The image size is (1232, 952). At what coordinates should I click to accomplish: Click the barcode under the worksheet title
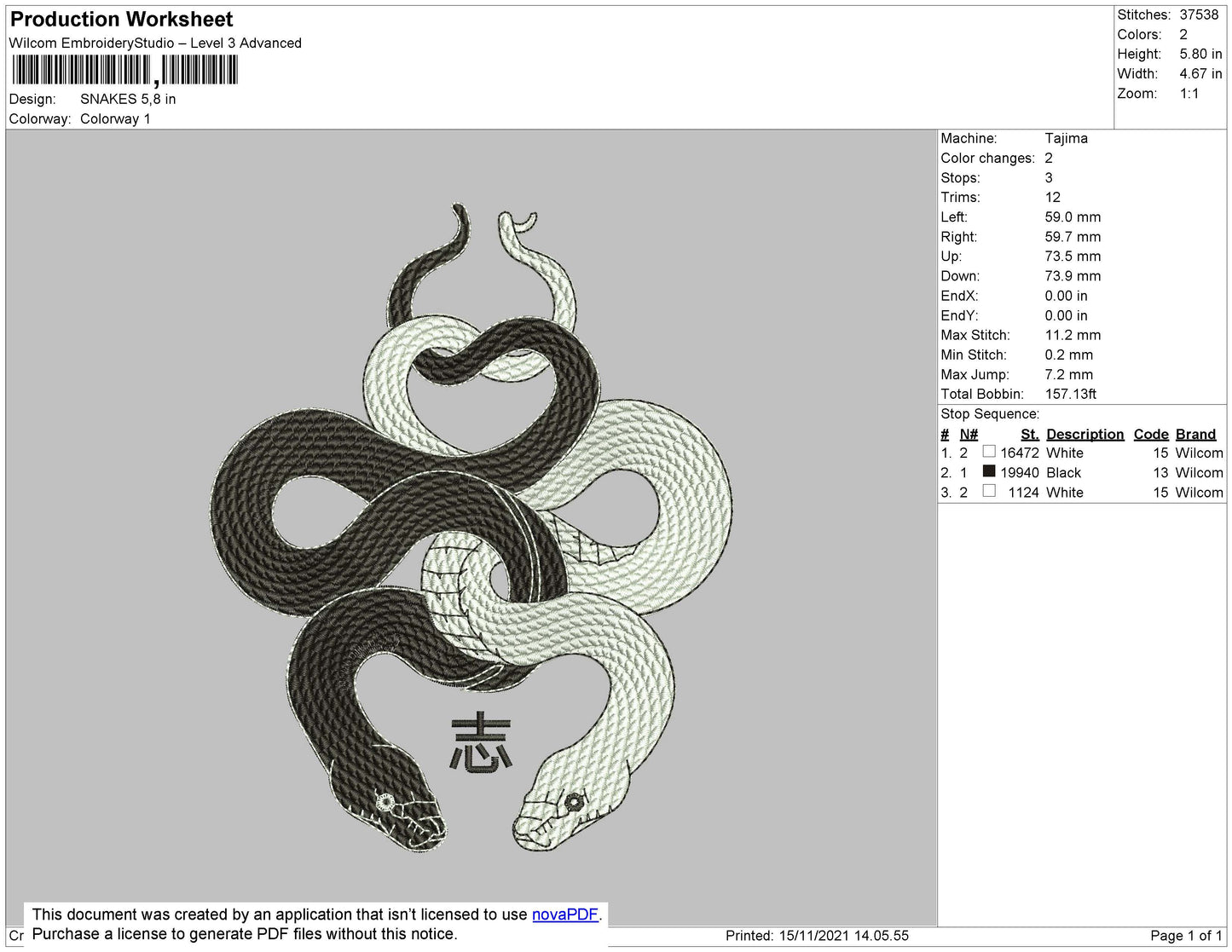click(124, 70)
